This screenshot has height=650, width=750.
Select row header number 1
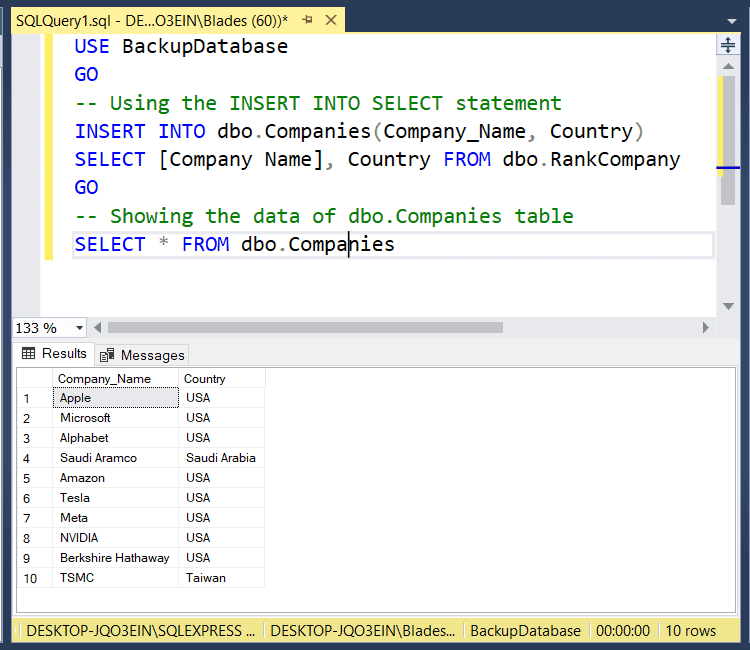34,398
